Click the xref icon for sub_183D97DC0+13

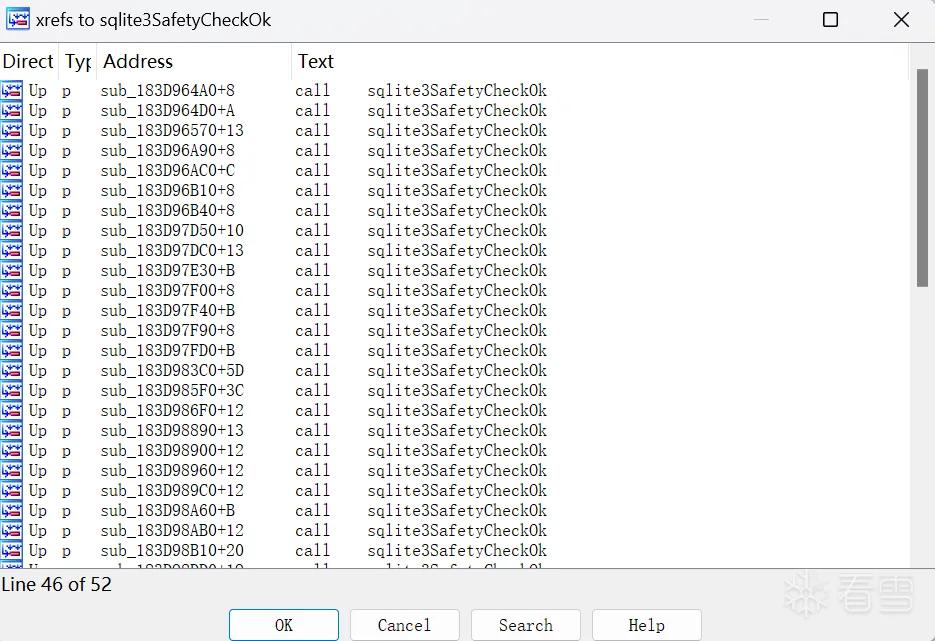12,250
